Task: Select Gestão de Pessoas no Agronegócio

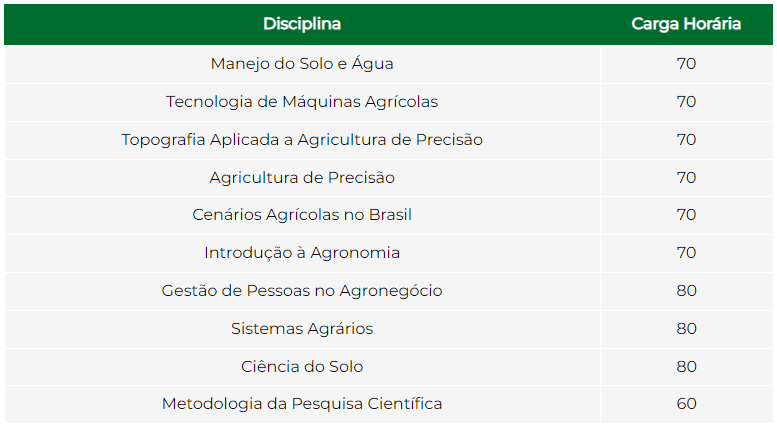Action: [302, 291]
